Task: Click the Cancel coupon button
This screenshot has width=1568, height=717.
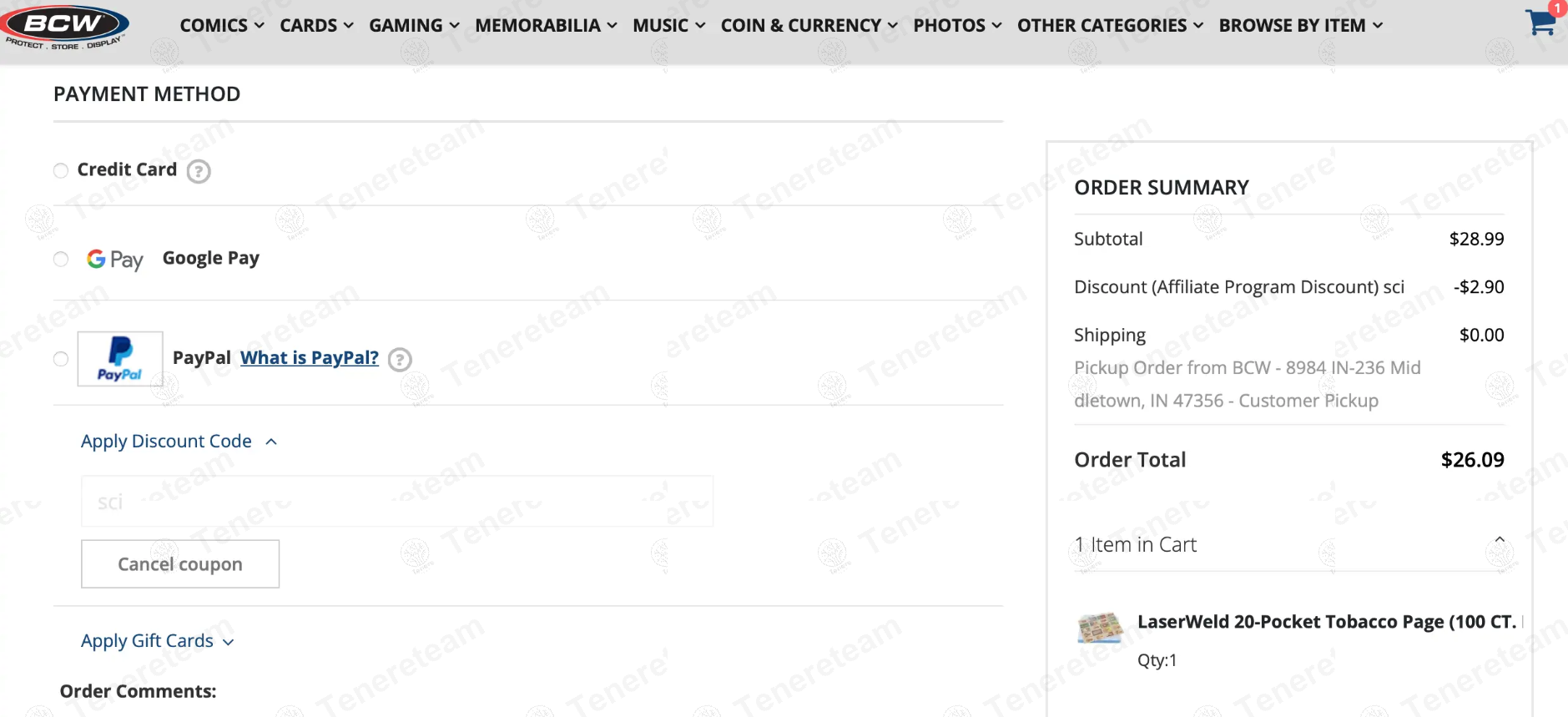Action: [180, 564]
